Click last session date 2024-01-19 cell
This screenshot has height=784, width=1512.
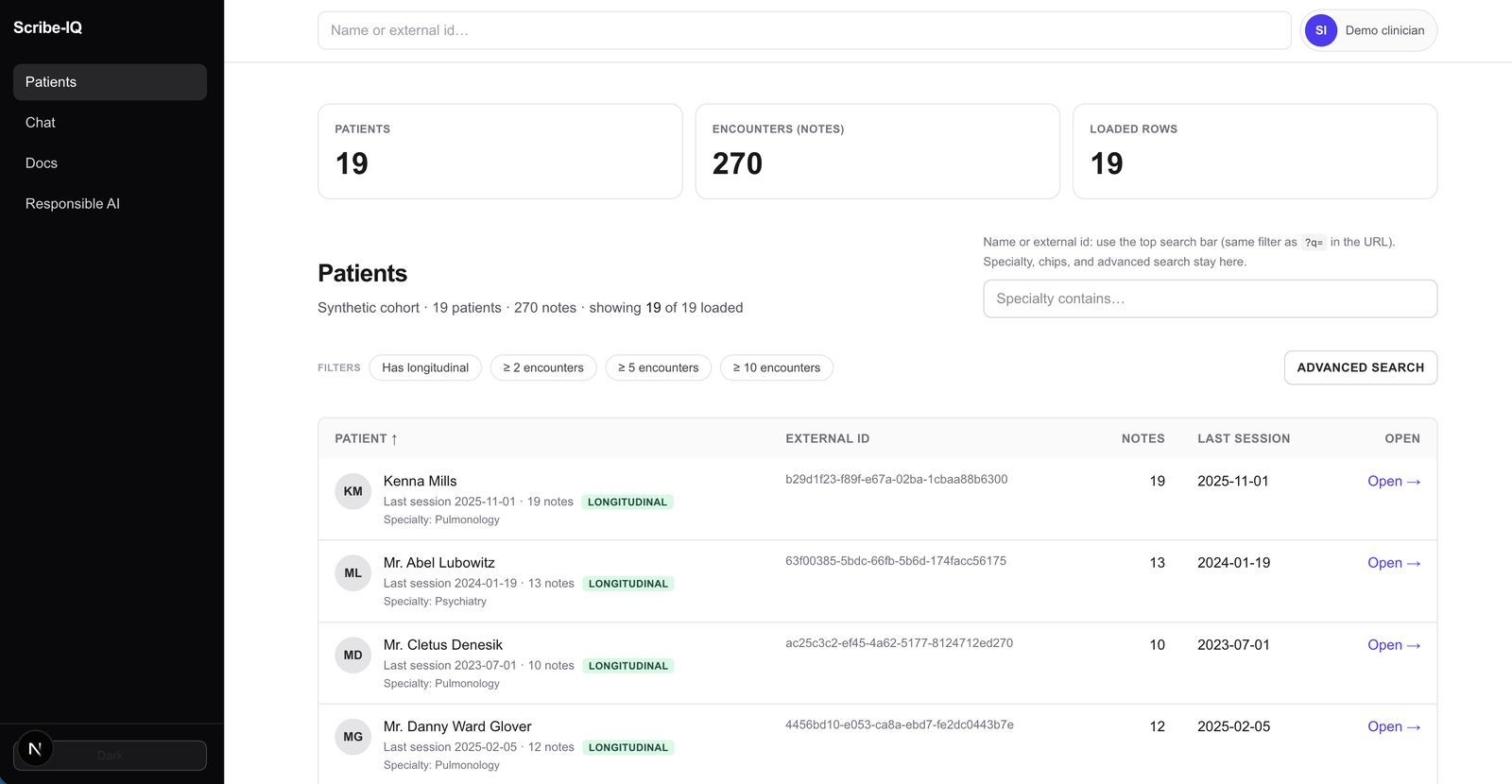[x=1233, y=563]
